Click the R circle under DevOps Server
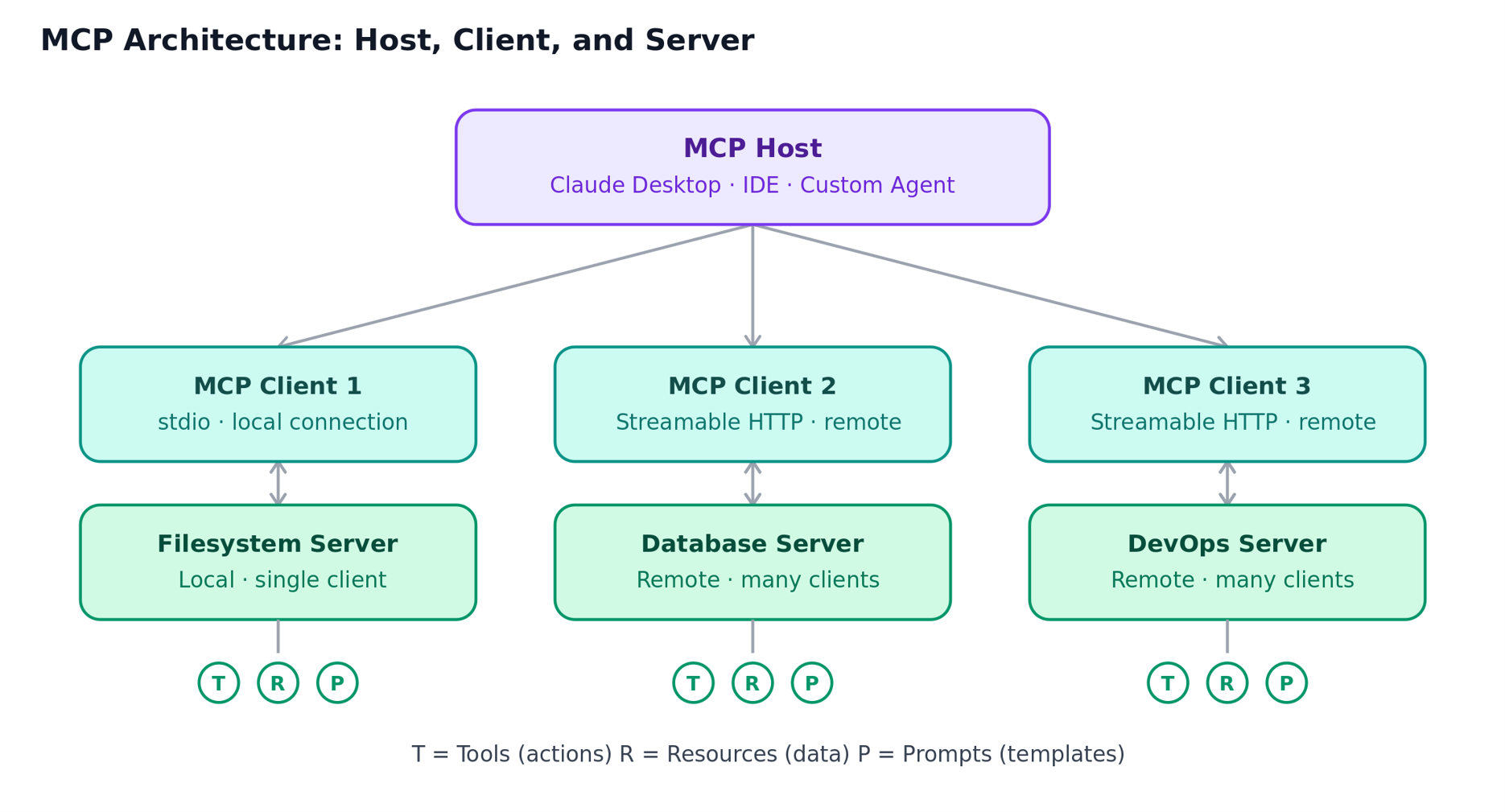This screenshot has width=1505, height=812. (1227, 682)
